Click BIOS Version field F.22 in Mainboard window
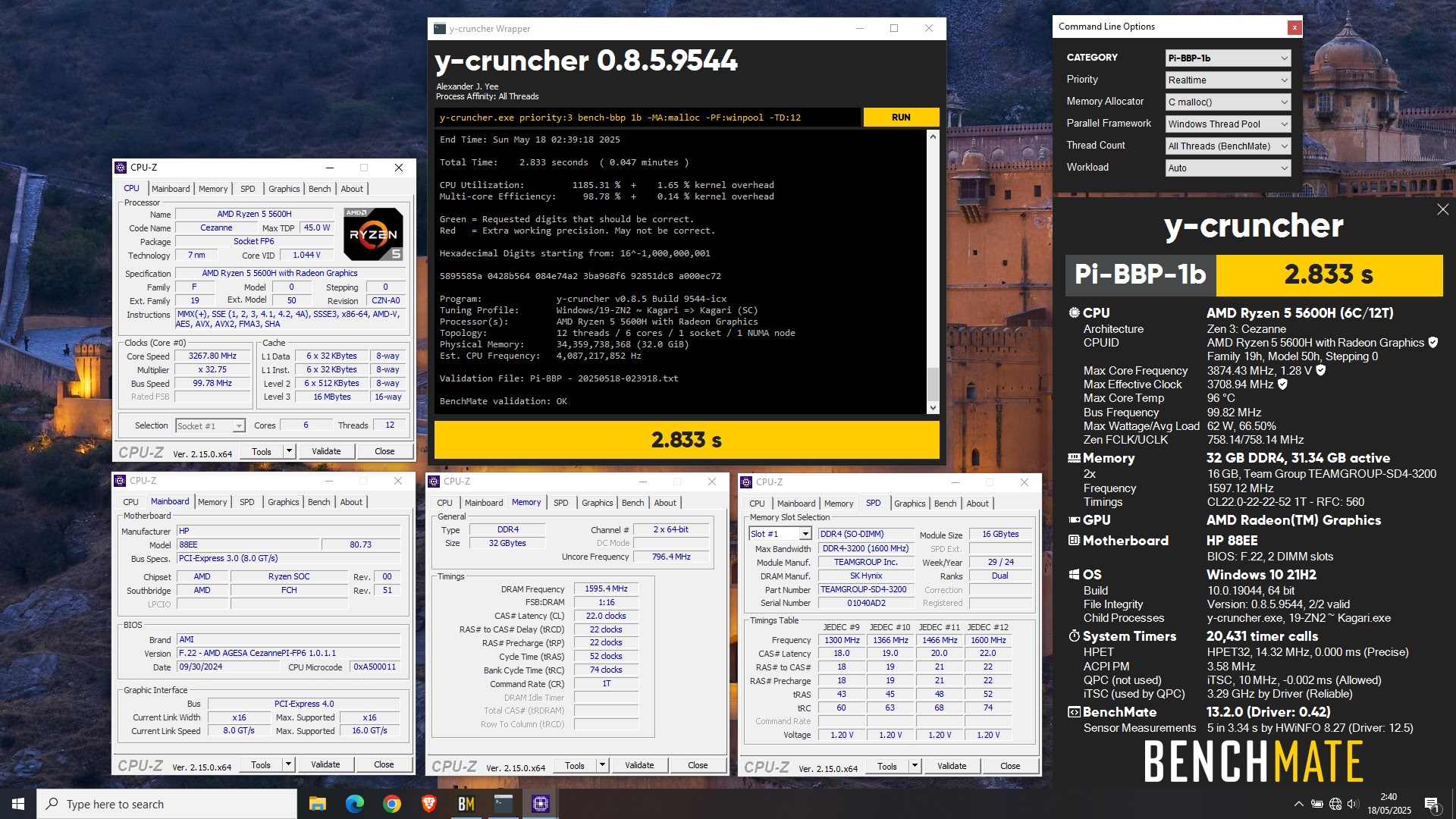 click(288, 653)
